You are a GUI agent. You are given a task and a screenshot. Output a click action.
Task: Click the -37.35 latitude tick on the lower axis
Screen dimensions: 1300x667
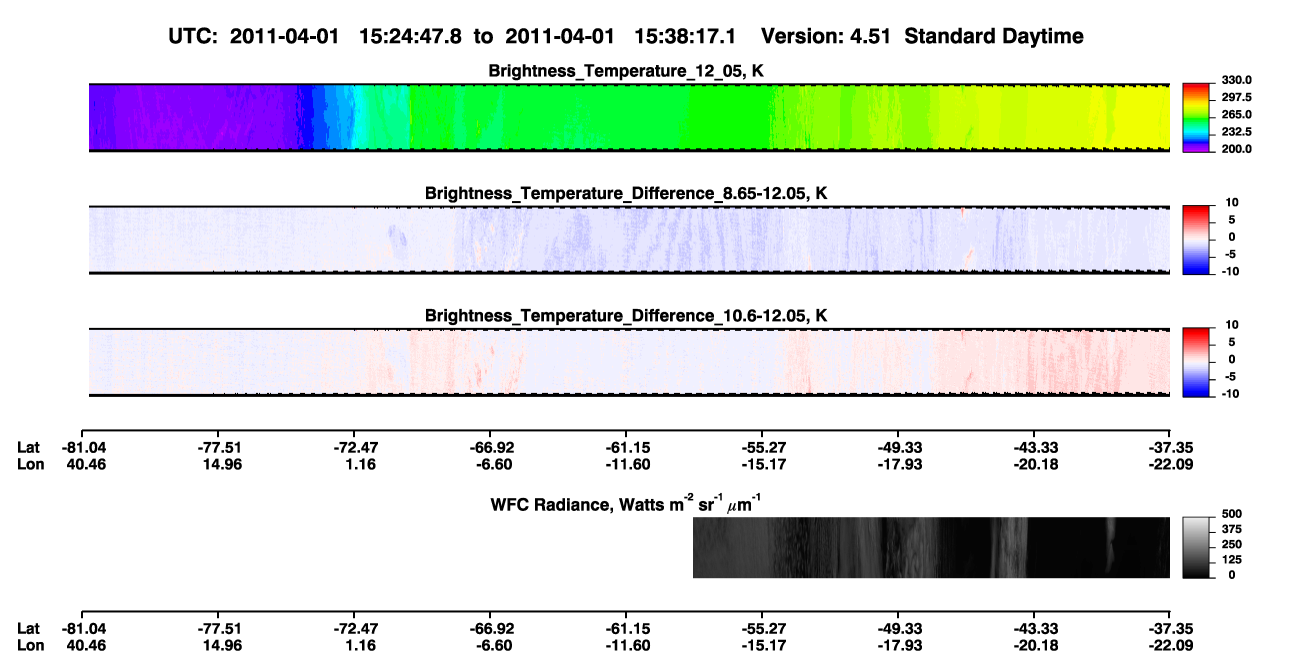(1170, 629)
